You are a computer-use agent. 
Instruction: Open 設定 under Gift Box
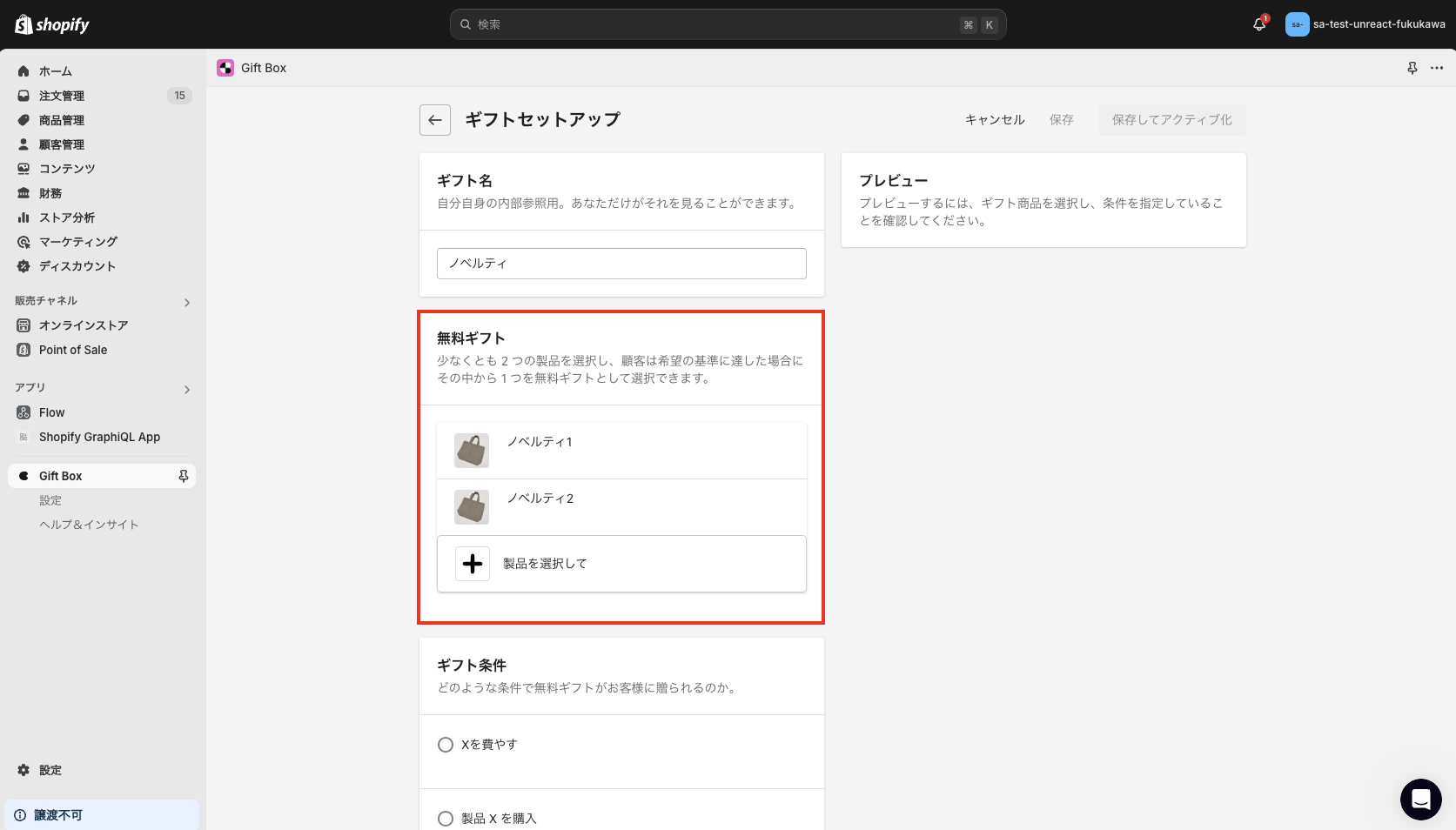point(50,500)
